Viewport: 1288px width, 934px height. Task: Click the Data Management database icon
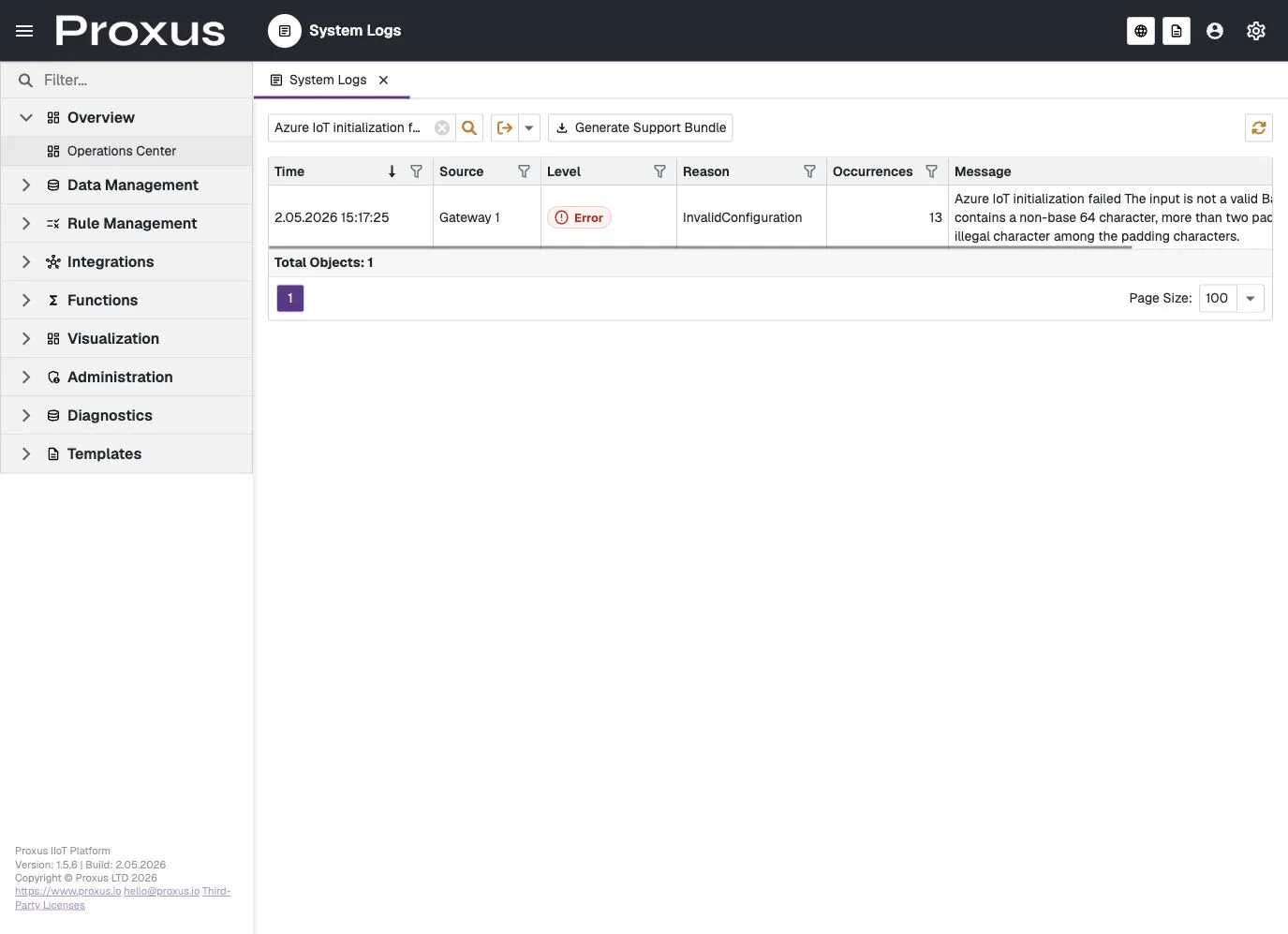pos(53,185)
